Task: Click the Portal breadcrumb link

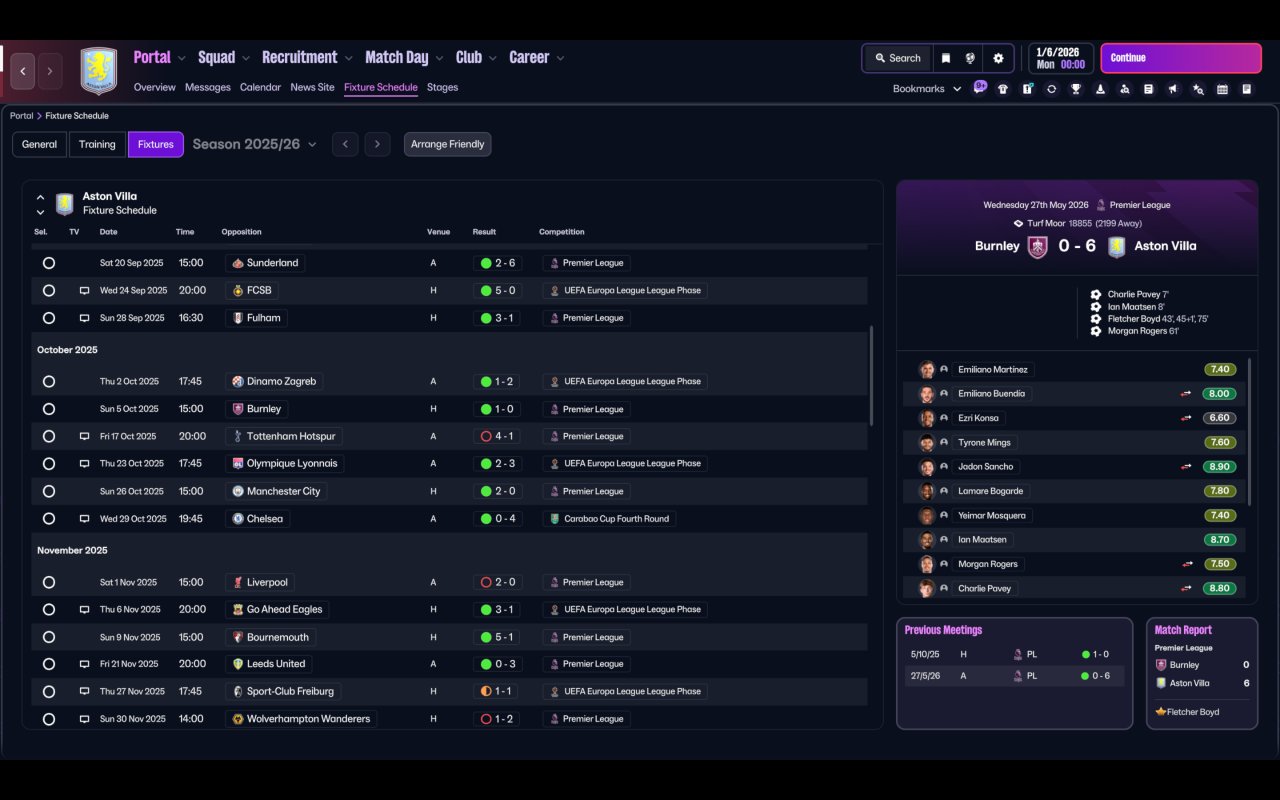Action: (x=21, y=116)
